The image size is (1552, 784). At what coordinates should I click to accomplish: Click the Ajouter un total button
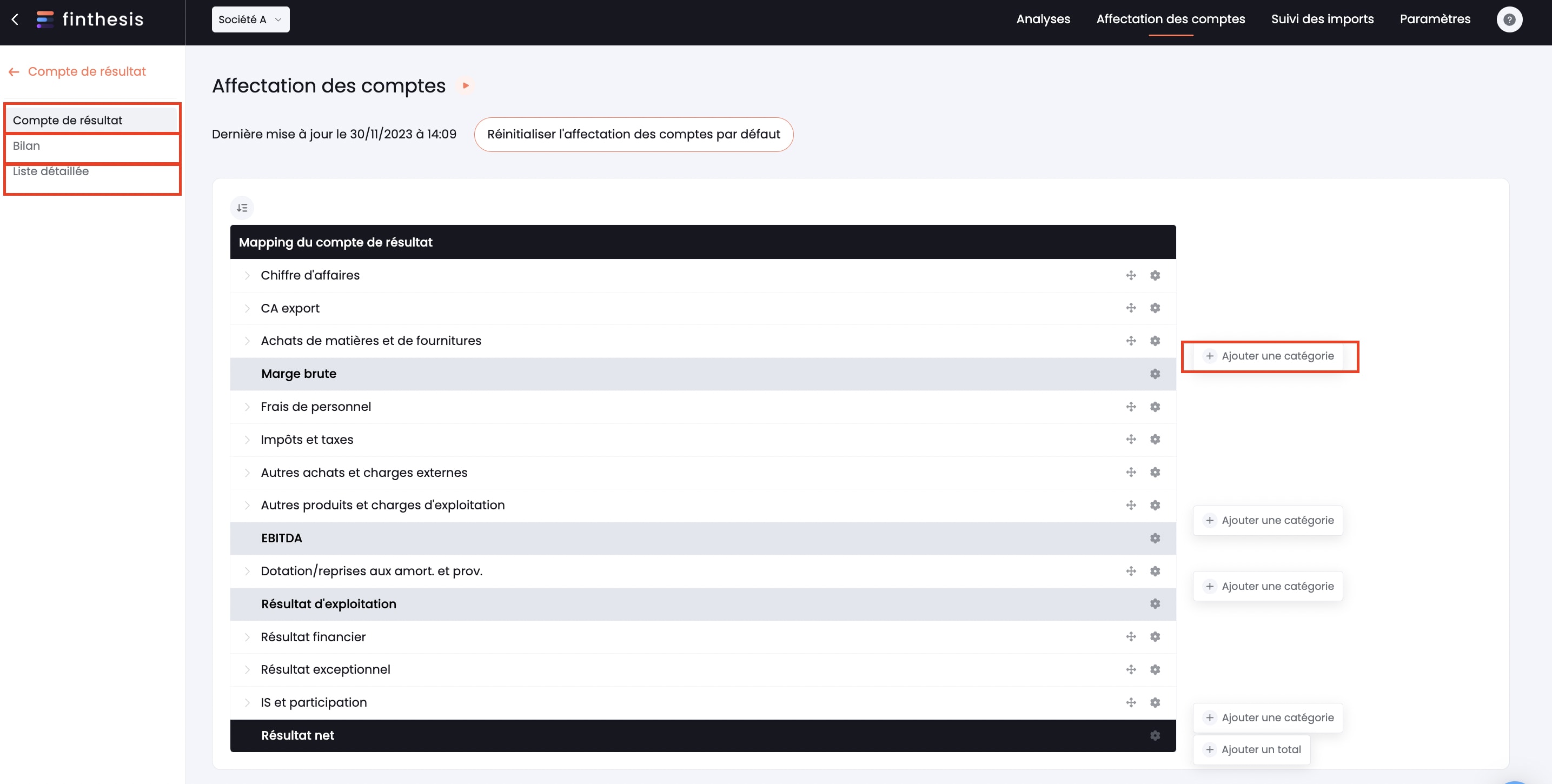tap(1251, 749)
